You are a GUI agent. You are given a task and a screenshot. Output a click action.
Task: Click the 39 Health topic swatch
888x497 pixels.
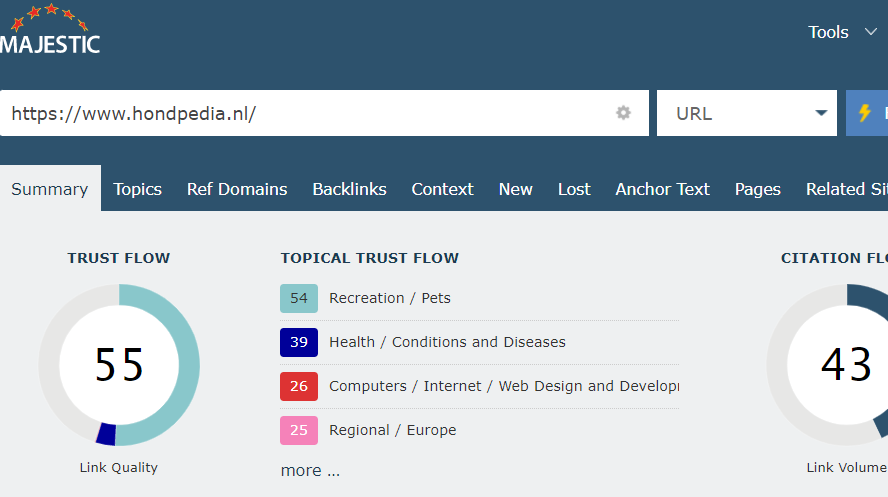pyautogui.click(x=299, y=342)
